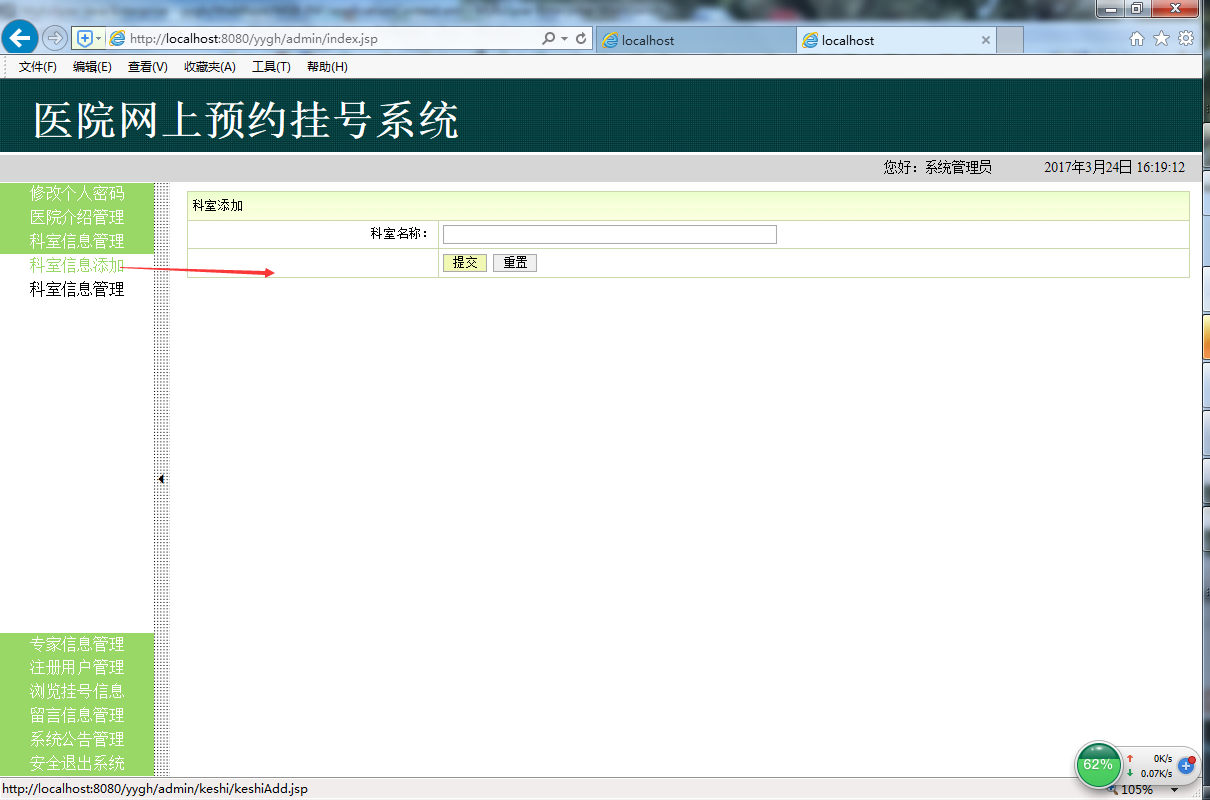The width and height of the screenshot is (1210, 800).
Task: Maximize the browser window
Action: coord(1137,9)
